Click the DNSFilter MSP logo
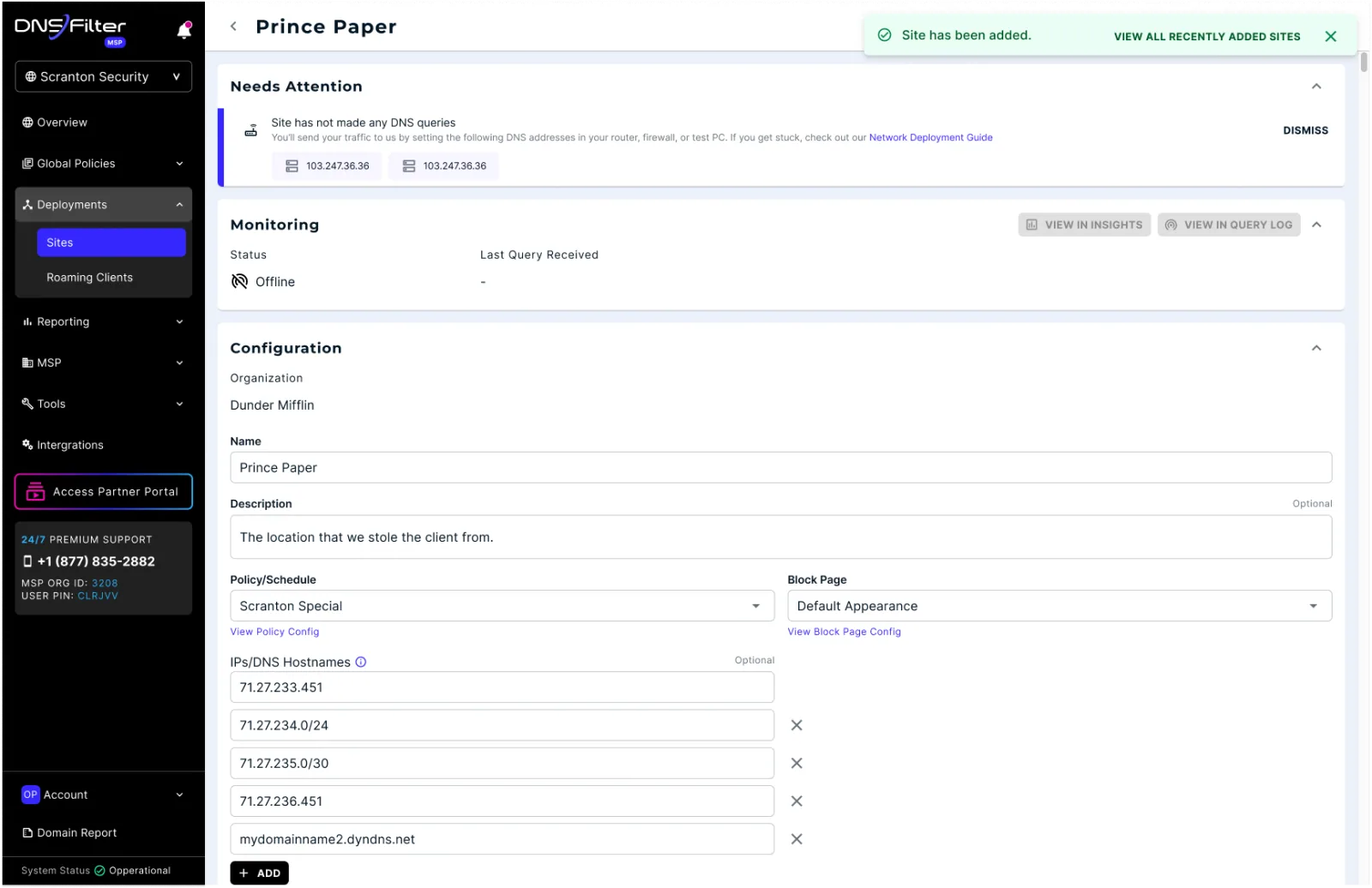The height and width of the screenshot is (888, 1372). pyautogui.click(x=70, y=30)
